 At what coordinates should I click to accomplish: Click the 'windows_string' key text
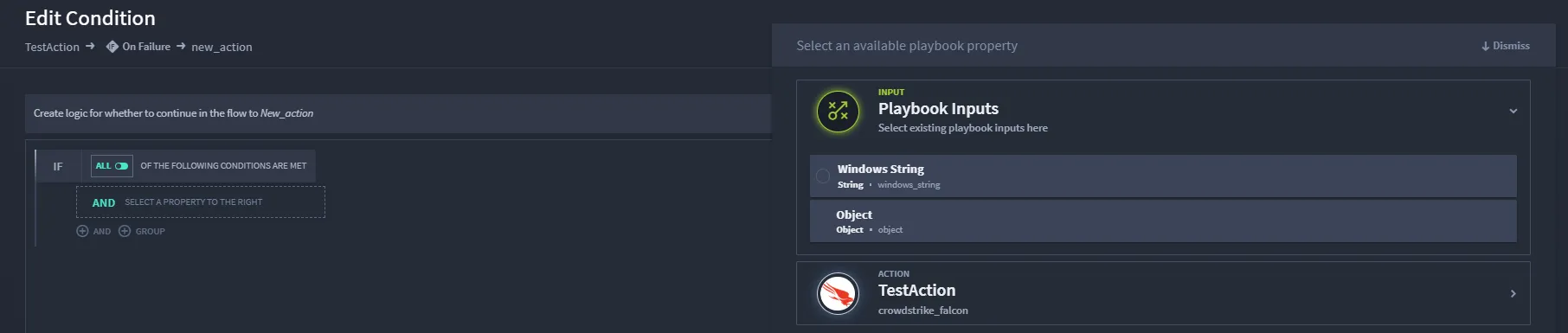909,185
